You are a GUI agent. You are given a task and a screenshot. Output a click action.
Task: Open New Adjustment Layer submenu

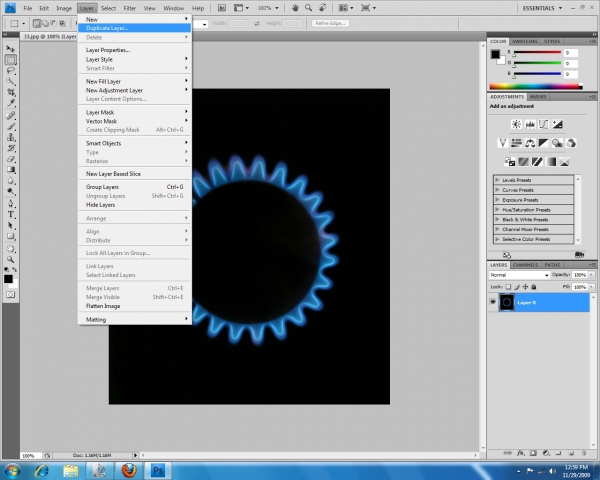click(x=134, y=90)
